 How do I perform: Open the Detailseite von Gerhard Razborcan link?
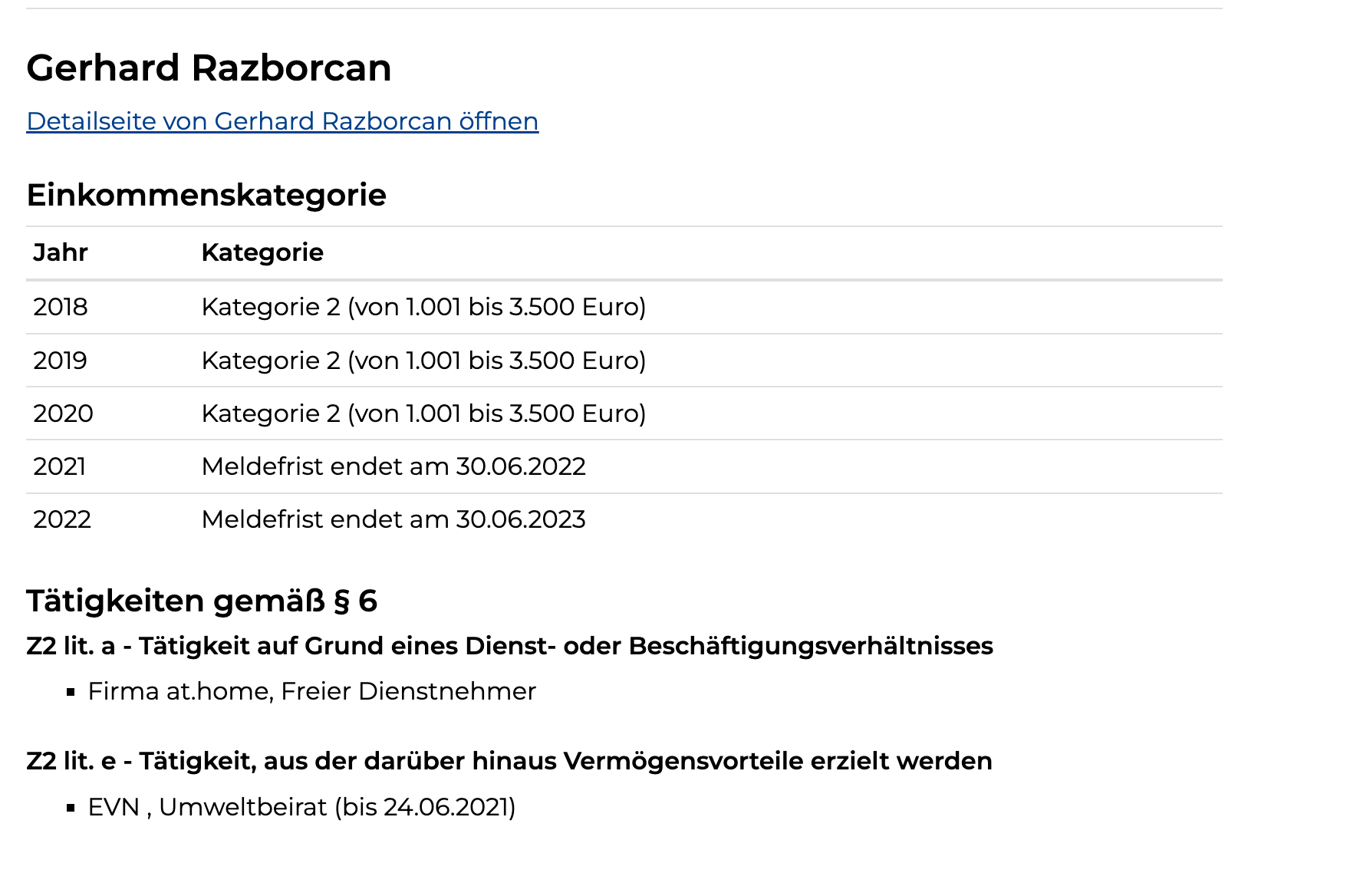282,121
